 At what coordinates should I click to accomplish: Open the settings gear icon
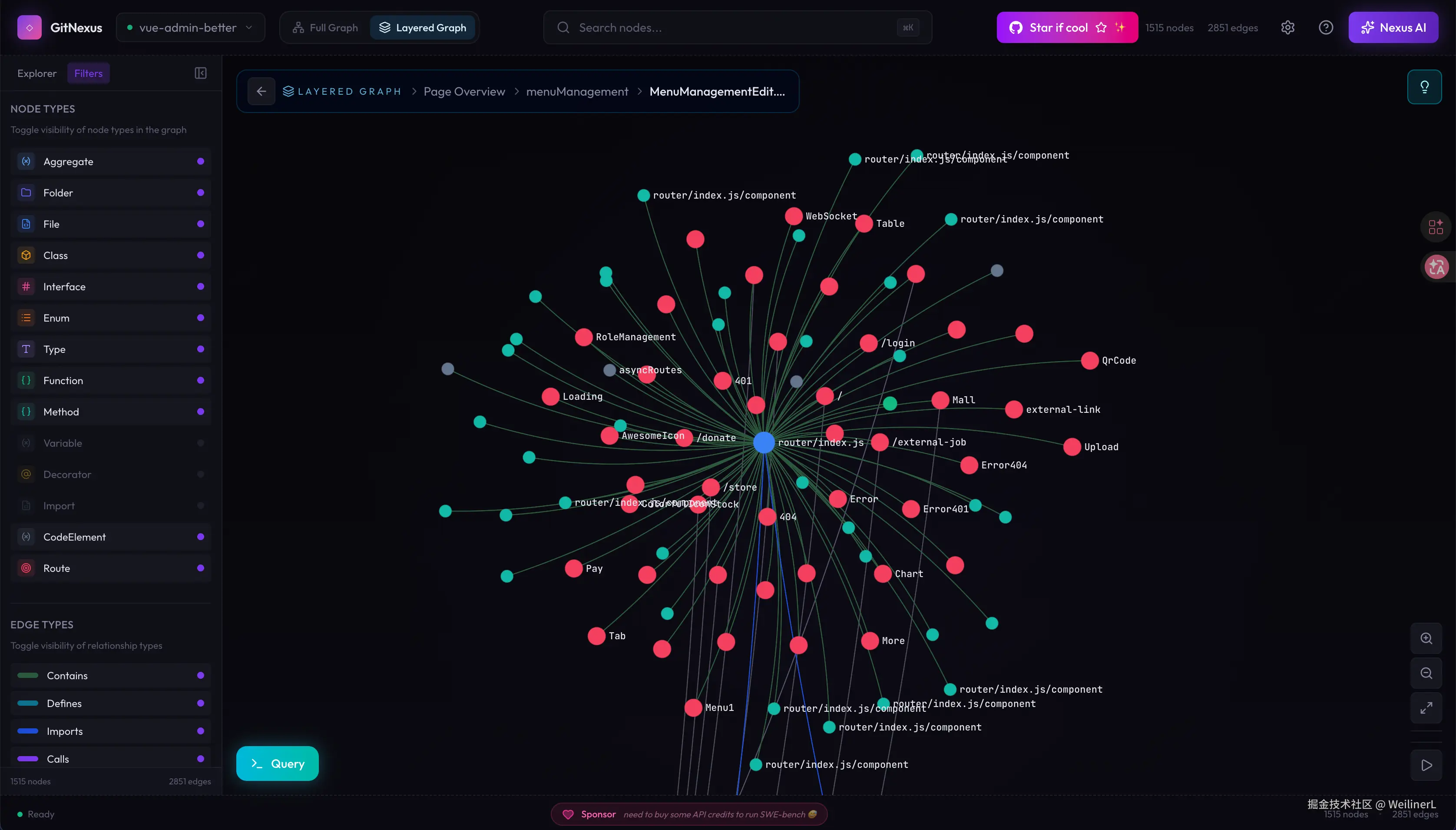[1288, 27]
